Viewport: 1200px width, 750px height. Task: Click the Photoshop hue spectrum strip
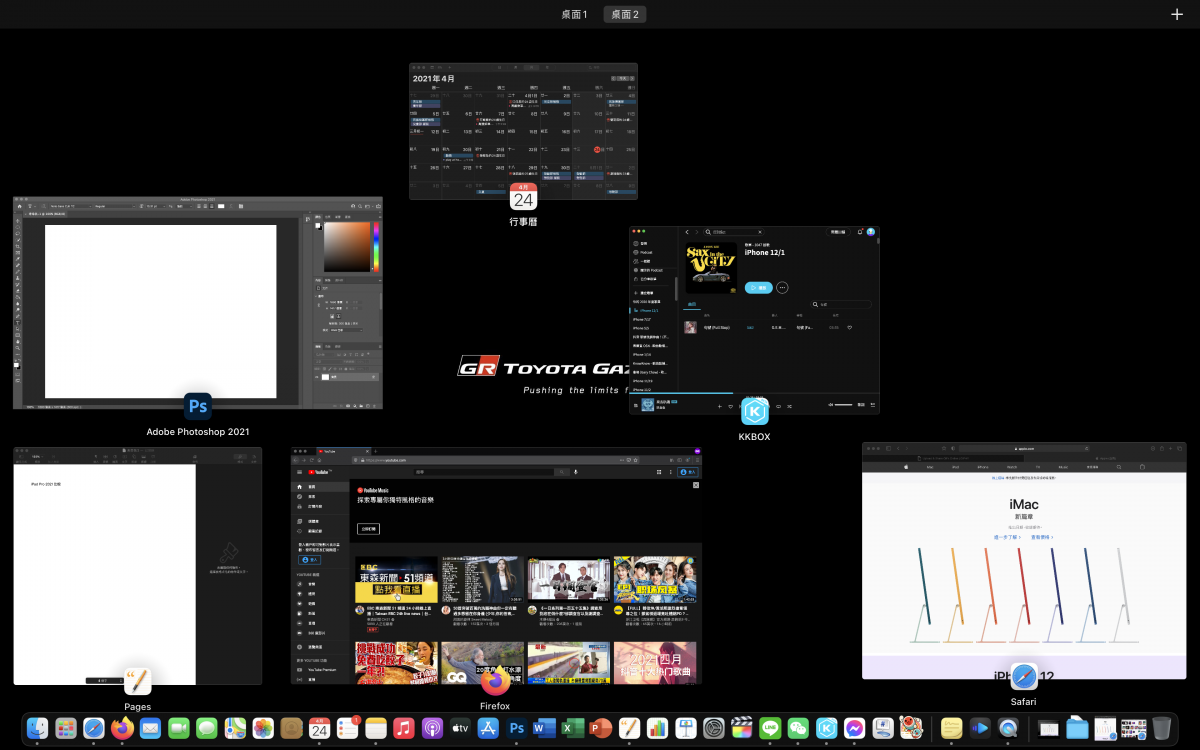376,247
